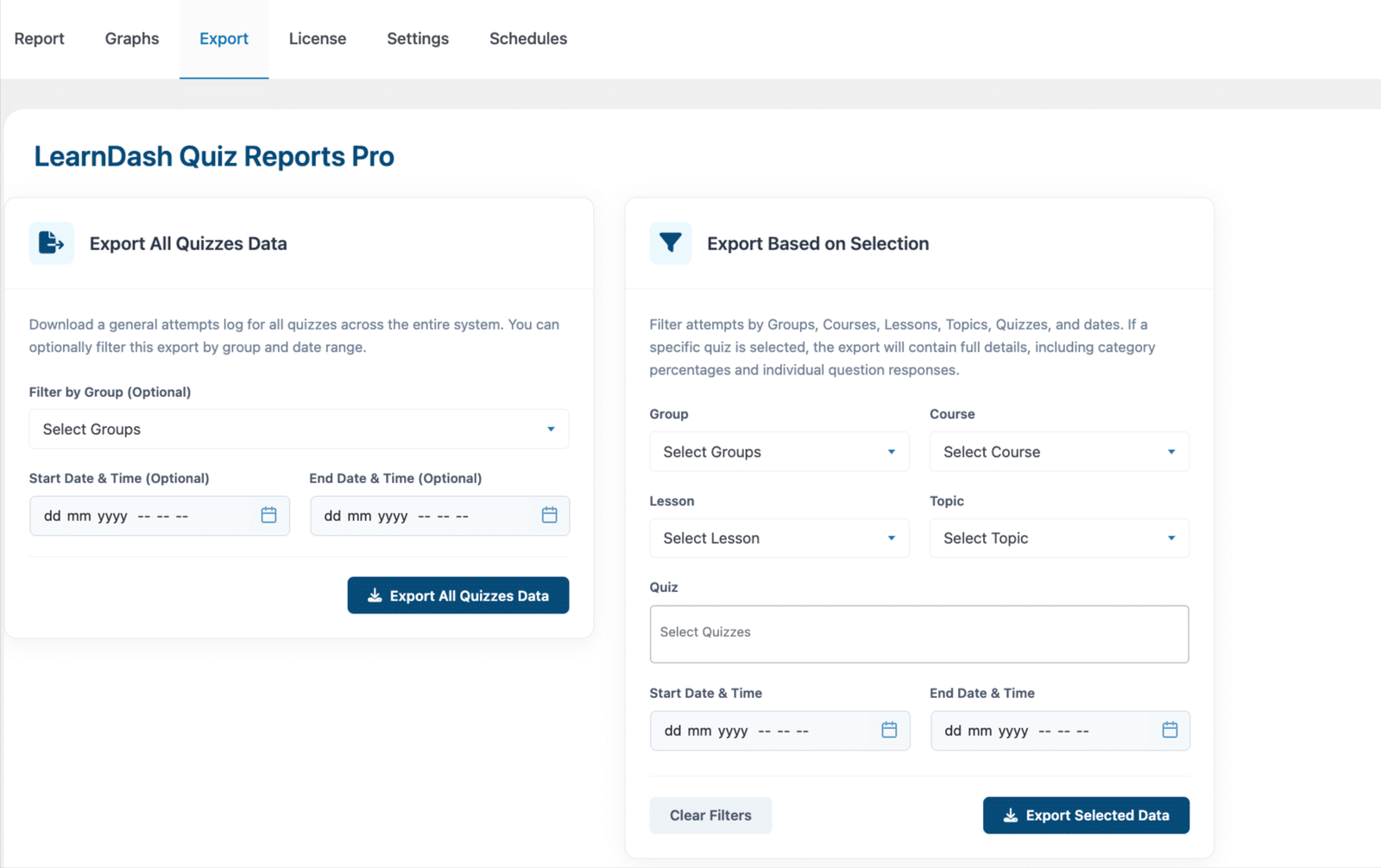Open the Report tab

coord(39,39)
